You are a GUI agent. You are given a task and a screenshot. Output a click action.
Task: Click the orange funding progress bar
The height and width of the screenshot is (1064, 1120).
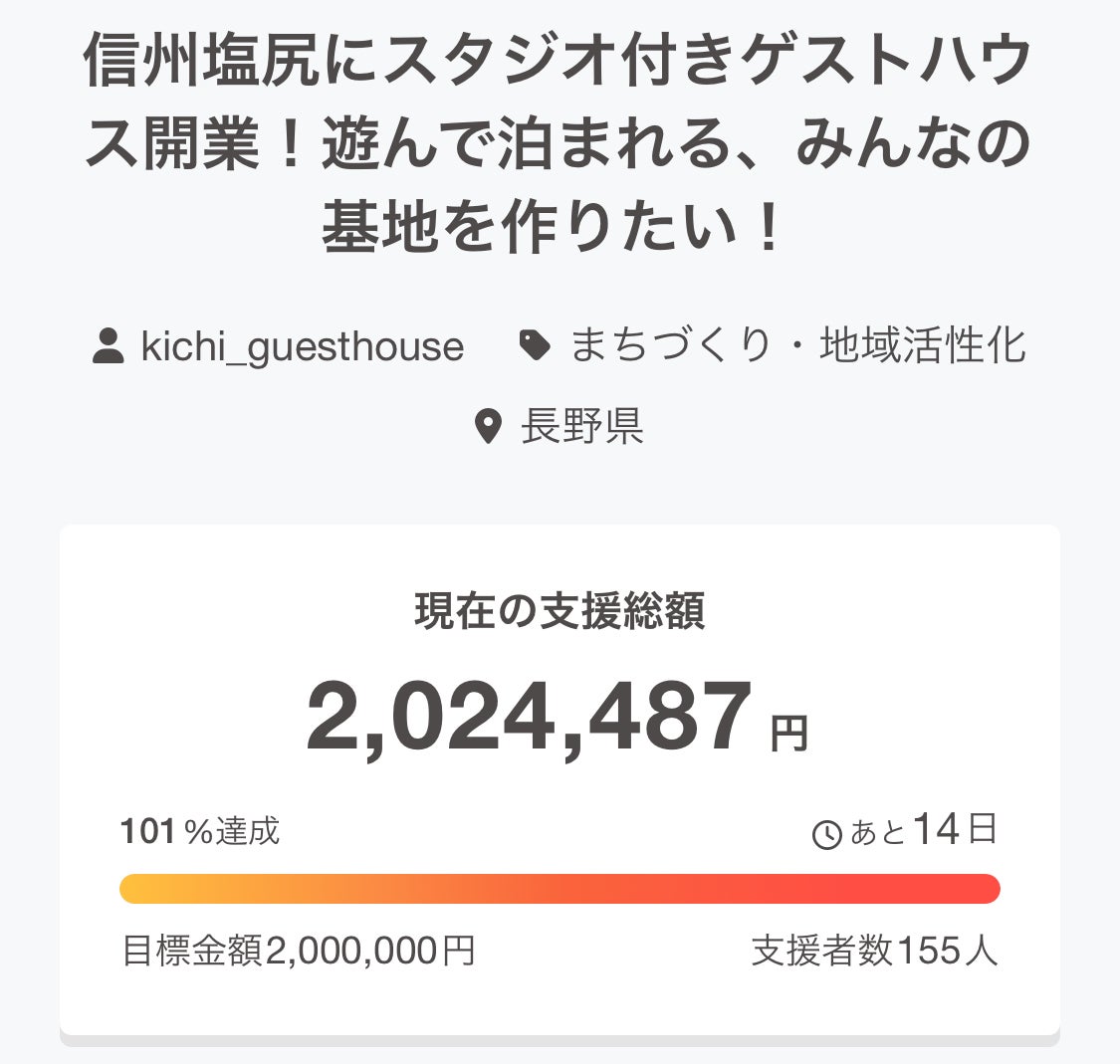click(560, 889)
